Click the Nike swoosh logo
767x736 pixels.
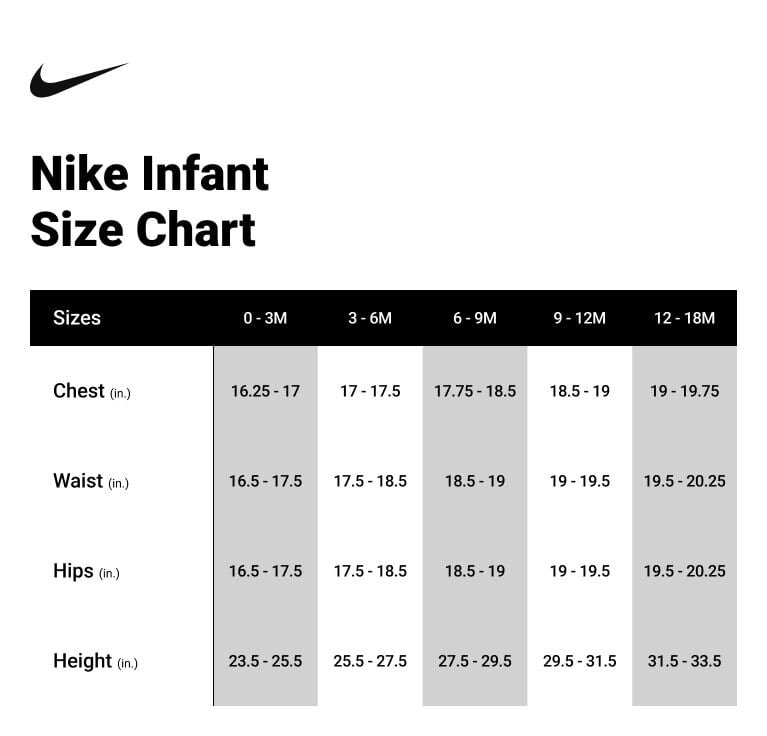point(78,80)
